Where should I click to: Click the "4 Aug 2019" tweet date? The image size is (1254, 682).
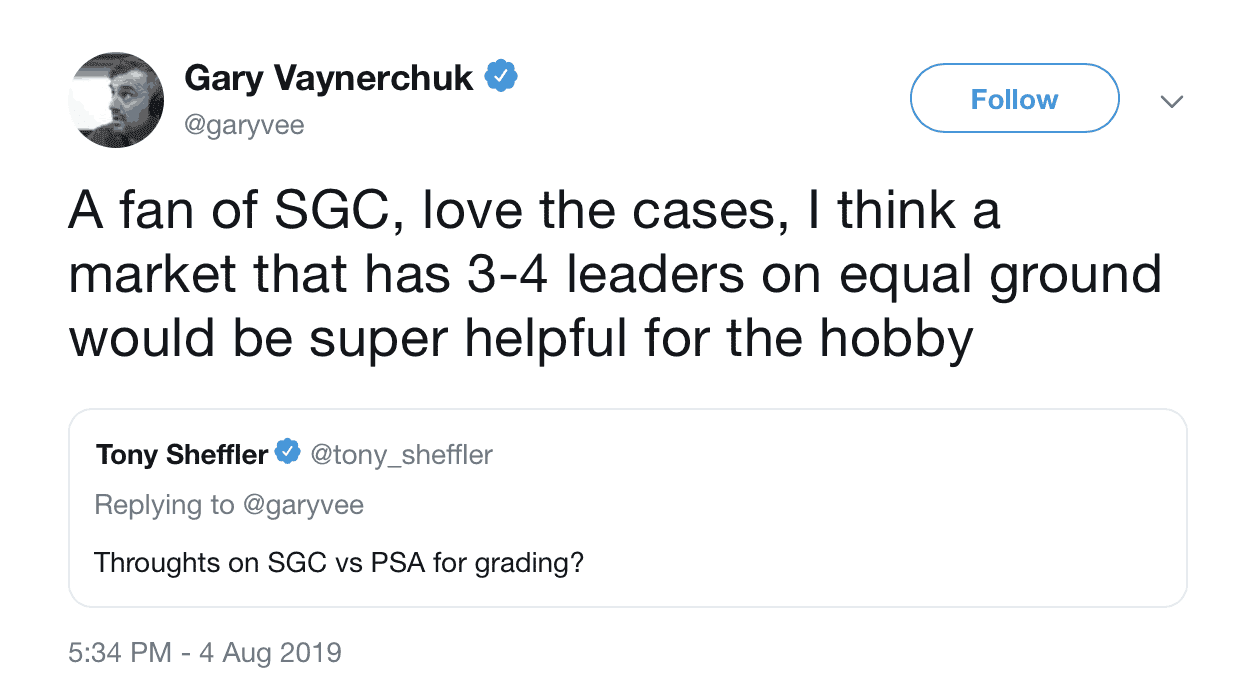(274, 654)
